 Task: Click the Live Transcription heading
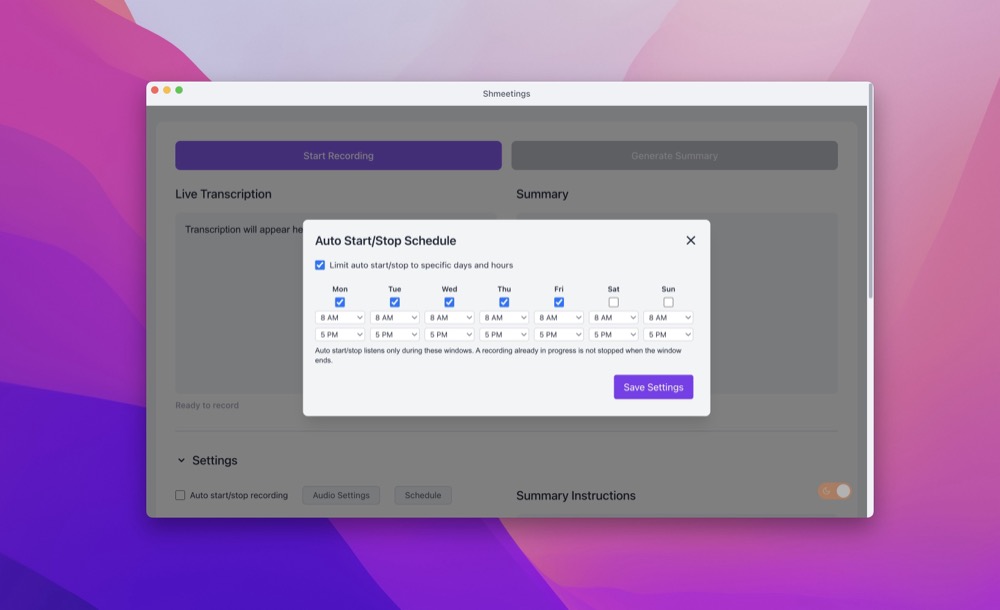click(223, 194)
